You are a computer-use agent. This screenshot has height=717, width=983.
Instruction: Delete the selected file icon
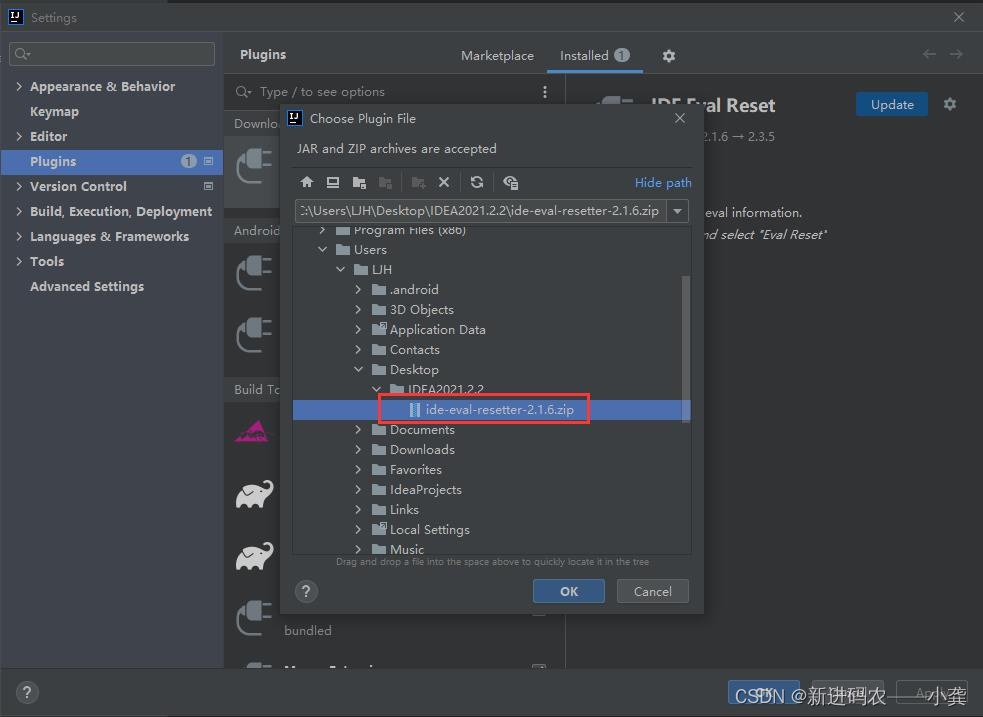point(444,182)
